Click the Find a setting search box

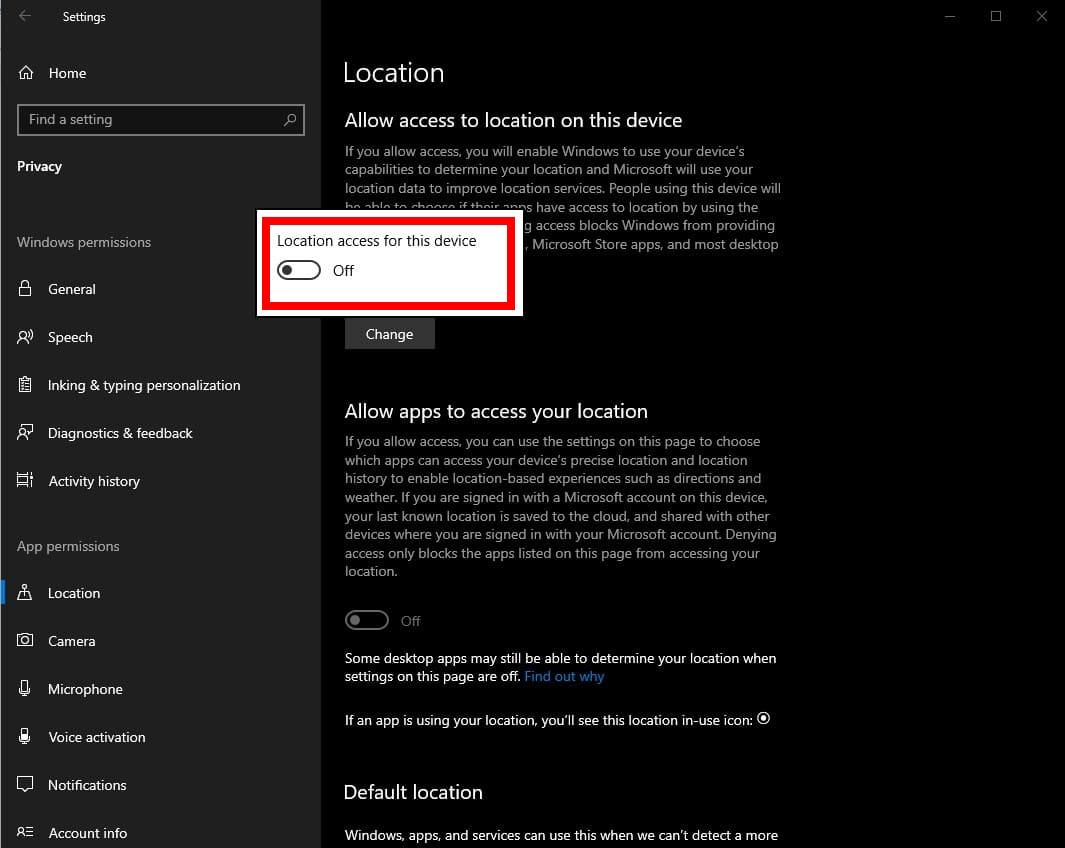pos(150,120)
